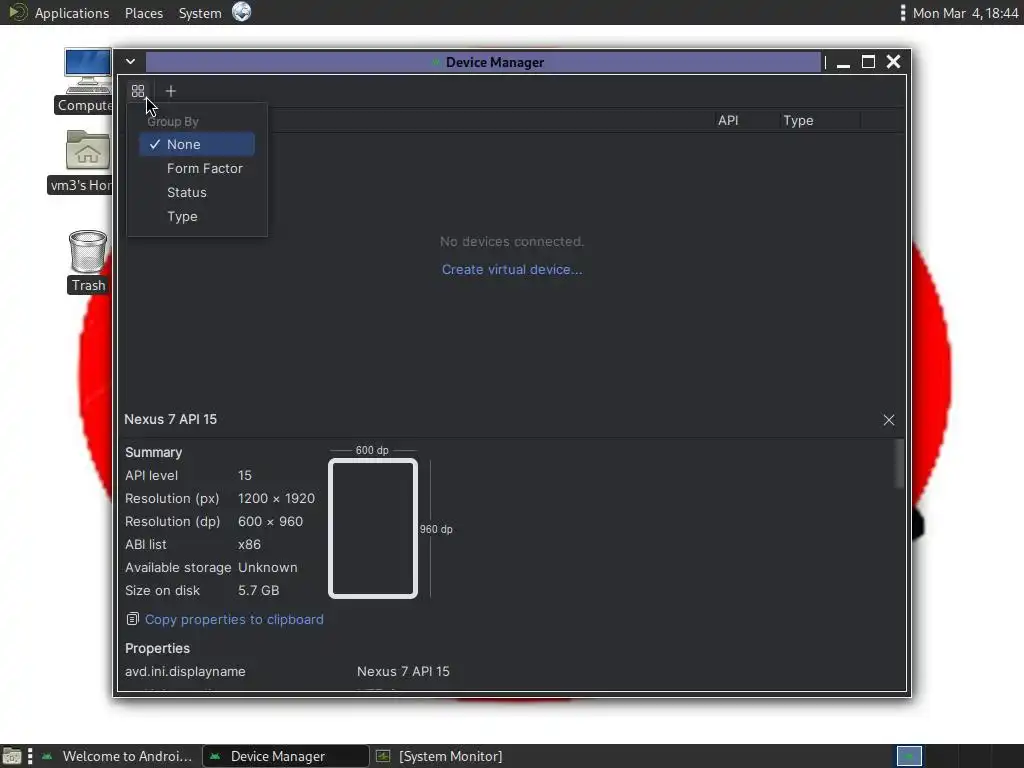Click the Nexus 7 API 15 panel title
This screenshot has height=768, width=1024.
coord(170,419)
